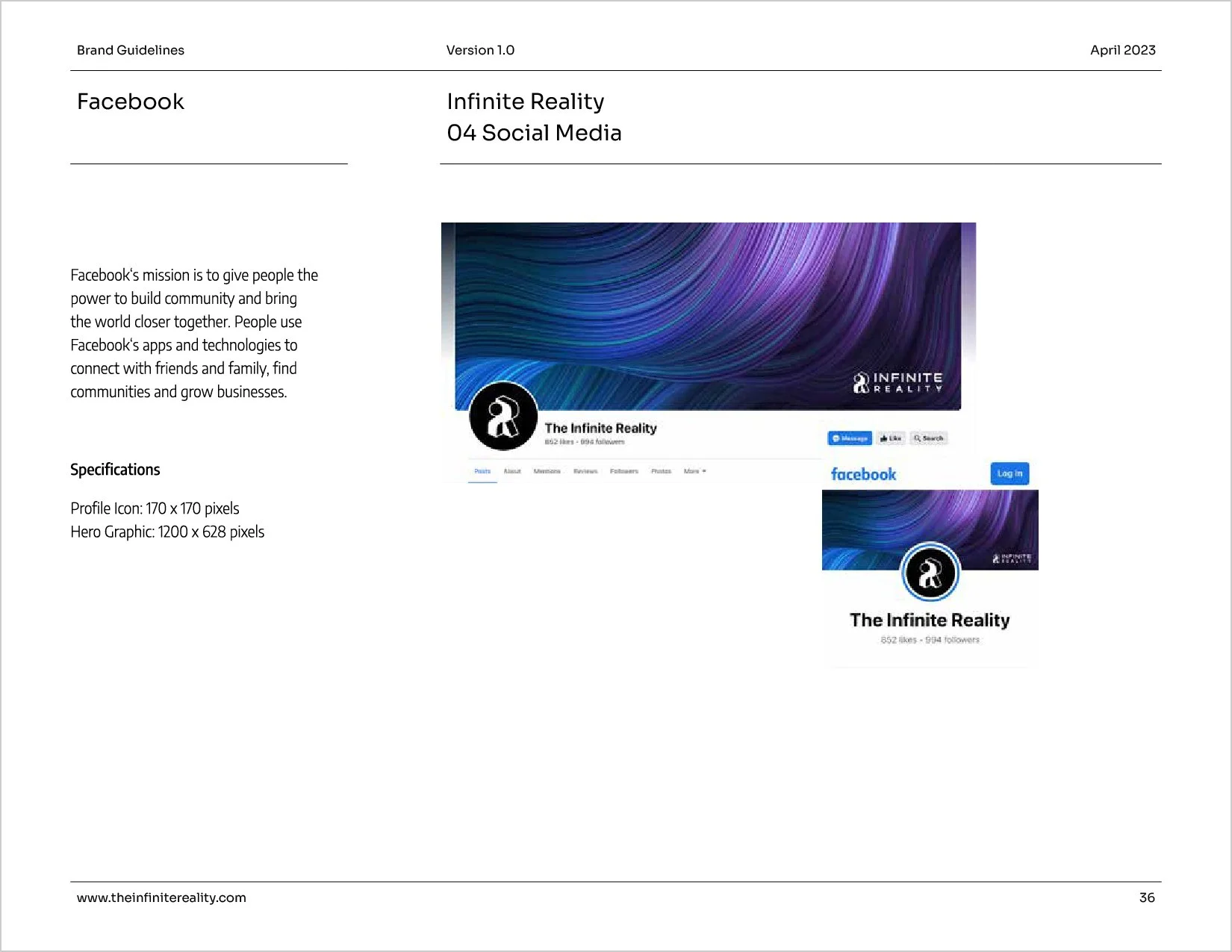
Task: Click 'The Infinite Reality' desktop page title
Action: (x=600, y=428)
